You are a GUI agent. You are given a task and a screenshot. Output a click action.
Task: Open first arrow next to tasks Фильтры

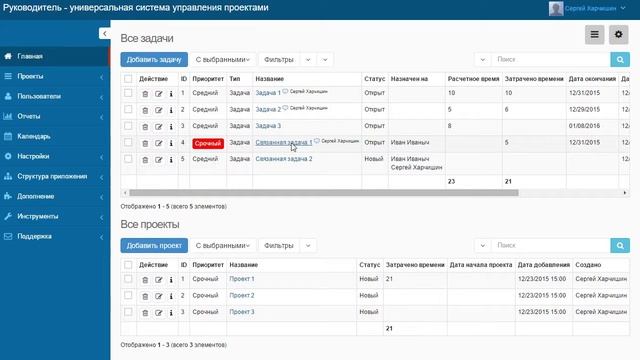tap(308, 60)
